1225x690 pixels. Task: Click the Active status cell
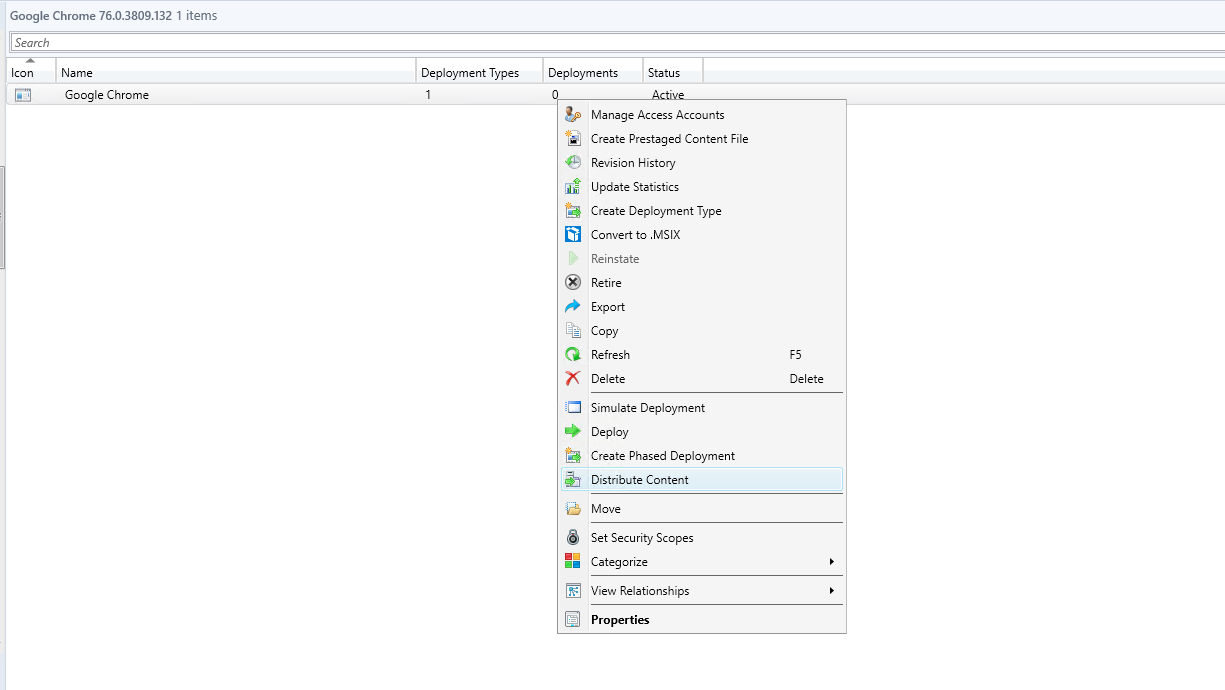[x=668, y=95]
